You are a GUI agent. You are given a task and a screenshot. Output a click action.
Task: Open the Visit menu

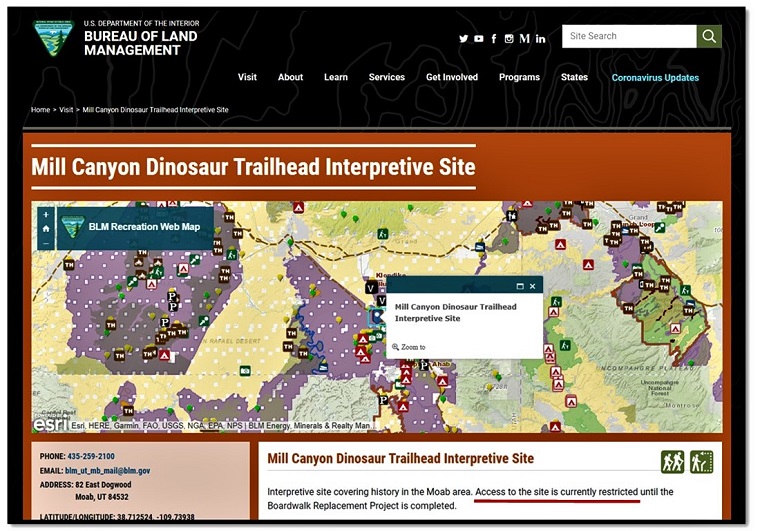point(247,77)
